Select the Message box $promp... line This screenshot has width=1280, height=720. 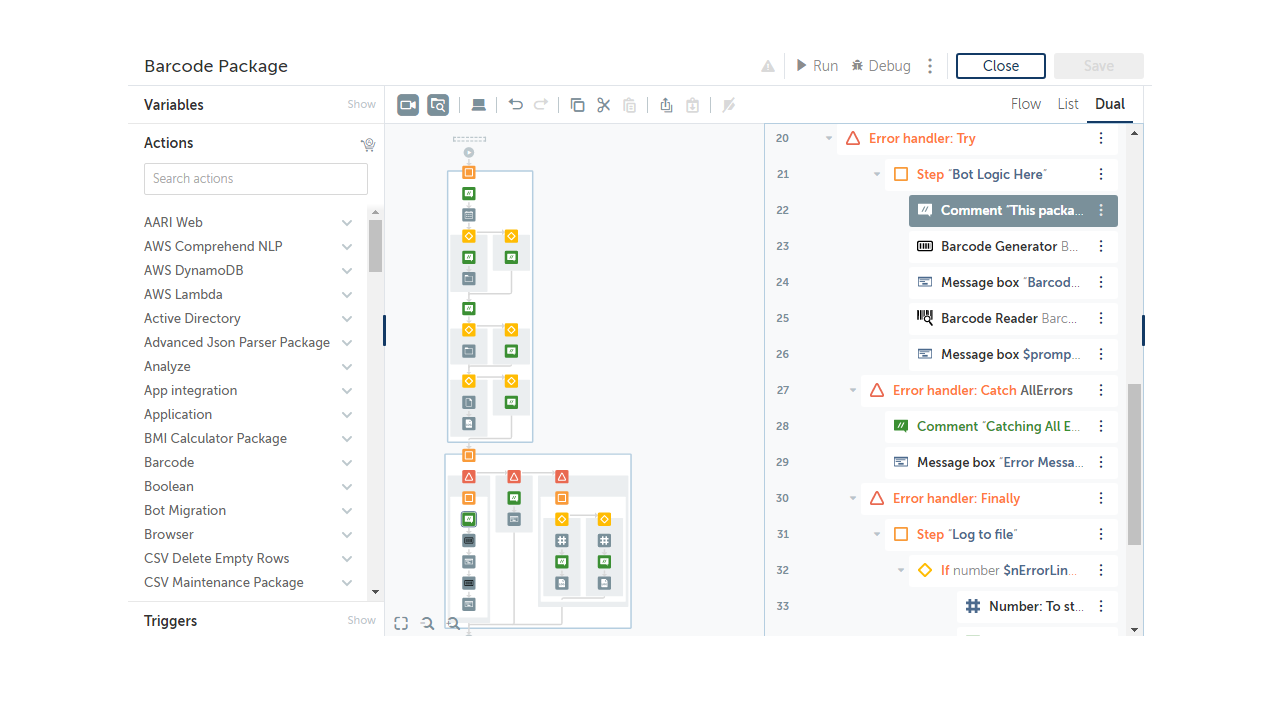pos(1013,354)
